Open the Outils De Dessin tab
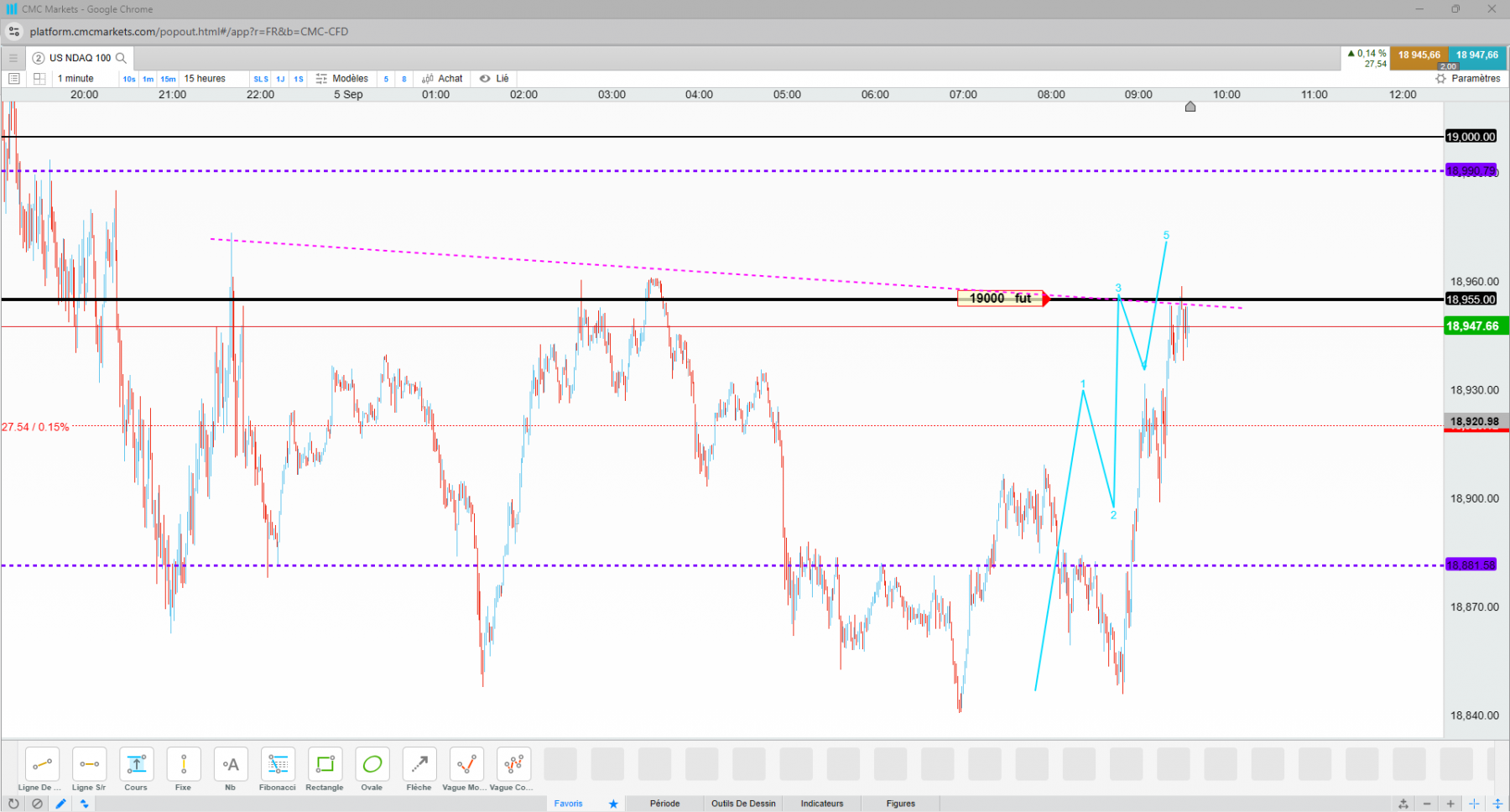 [x=743, y=804]
